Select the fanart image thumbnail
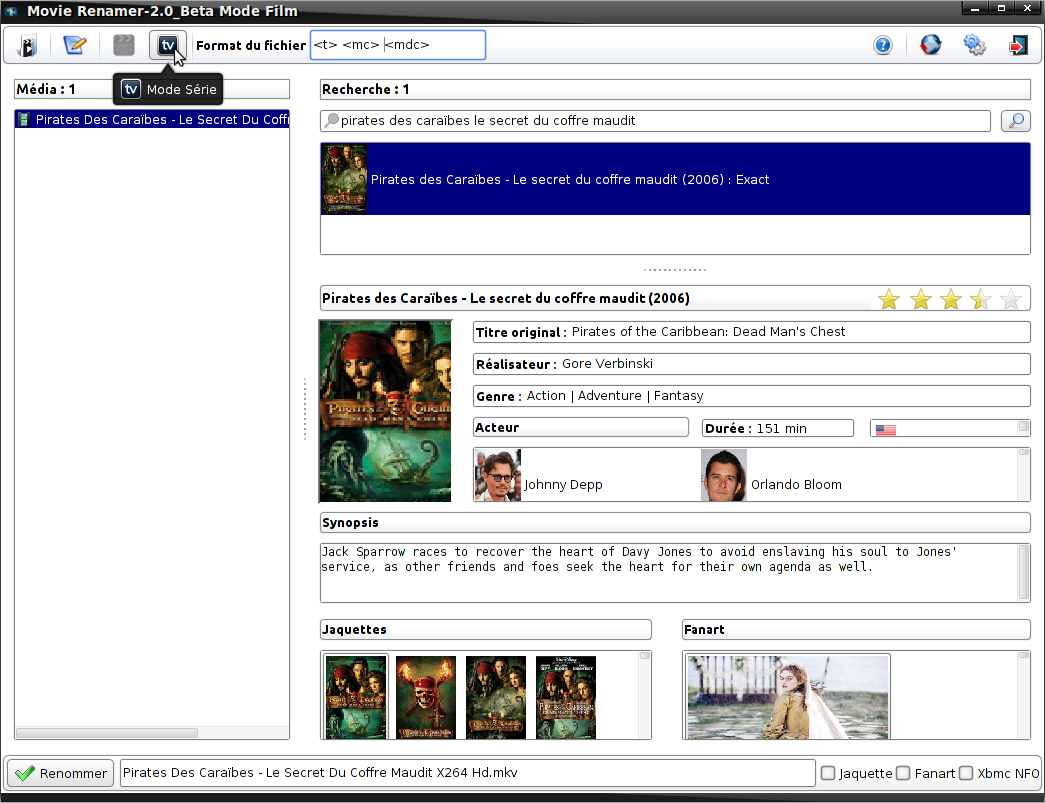The width and height of the screenshot is (1045, 803). (787, 697)
